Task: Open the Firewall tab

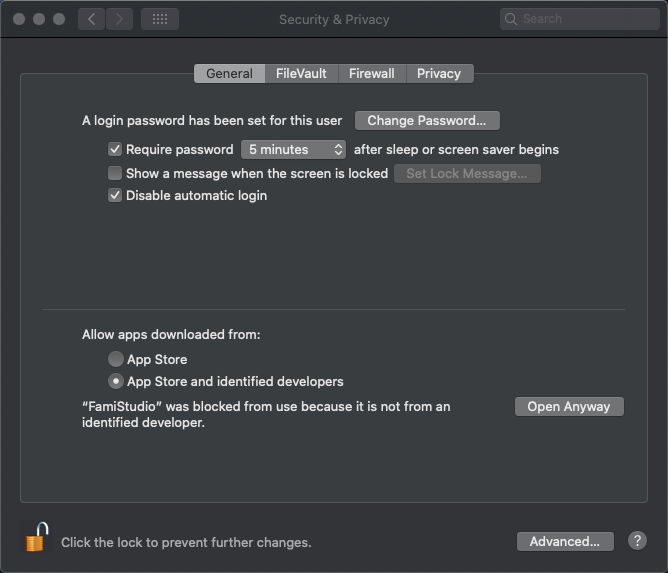Action: pos(372,73)
